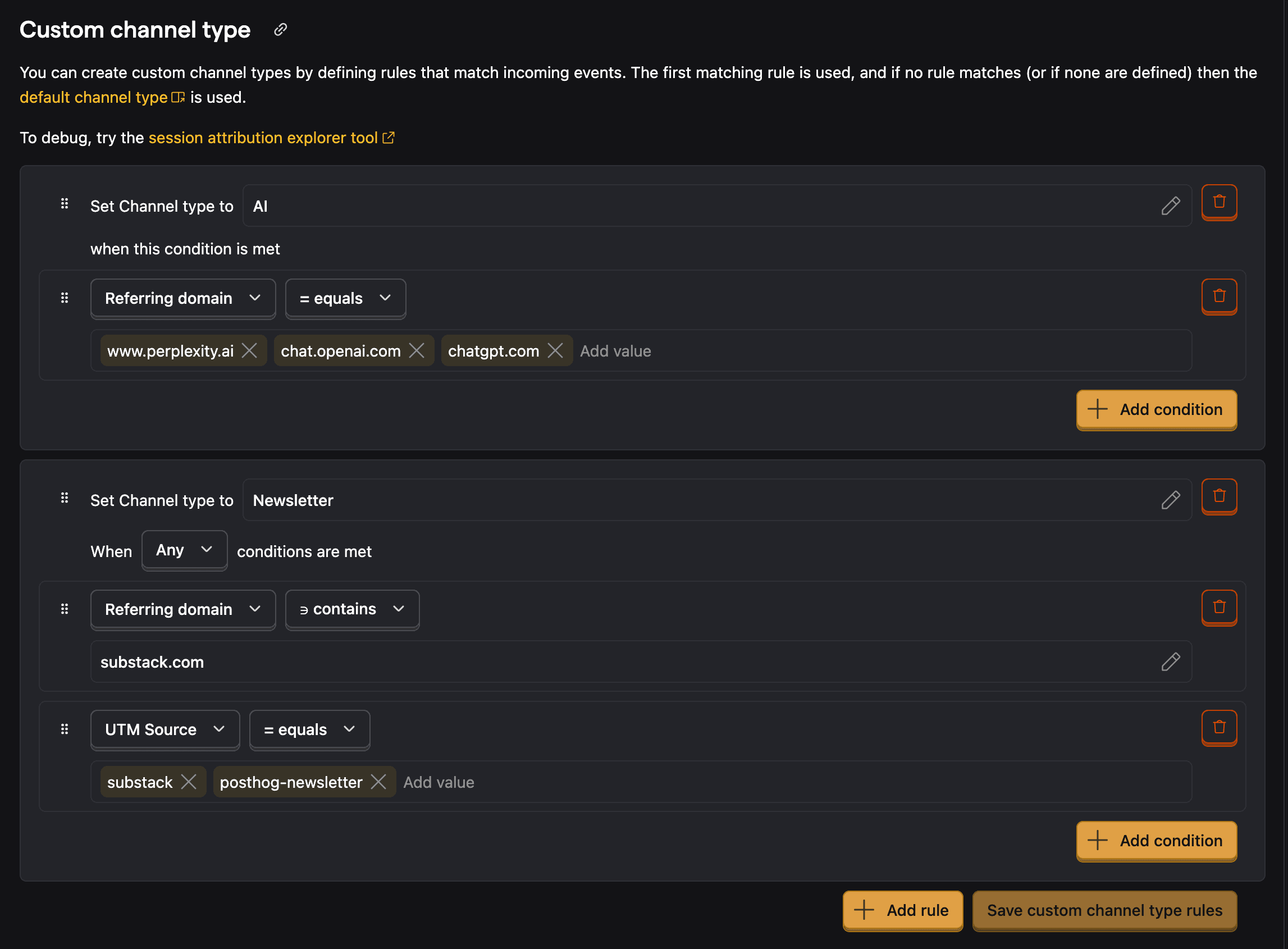
Task: Open the UTM Source property dropdown
Action: 165,729
